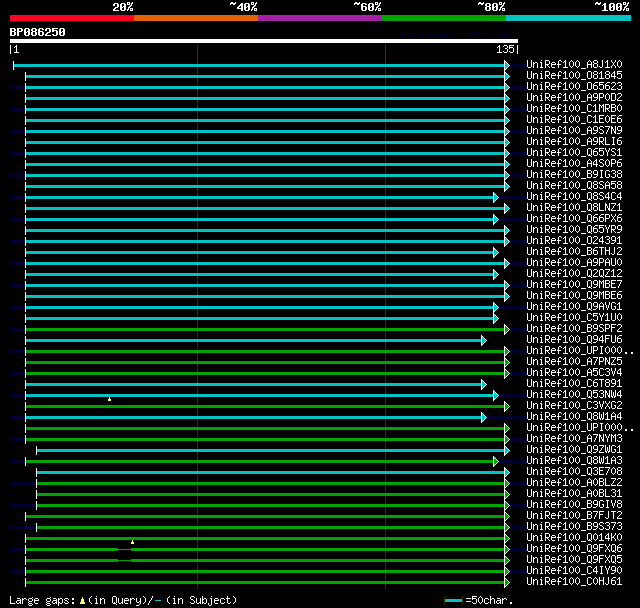This screenshot has width=640, height=608.
Task: Open hit UniRef100_C1MRB0
Action: tap(574, 109)
